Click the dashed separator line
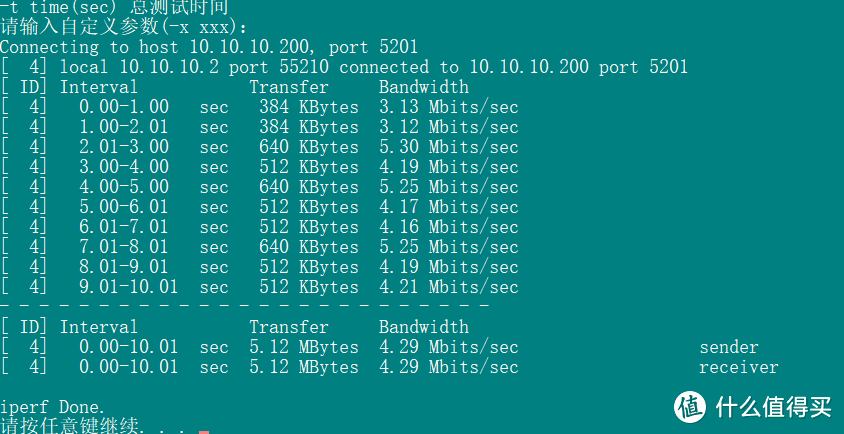 [244, 306]
